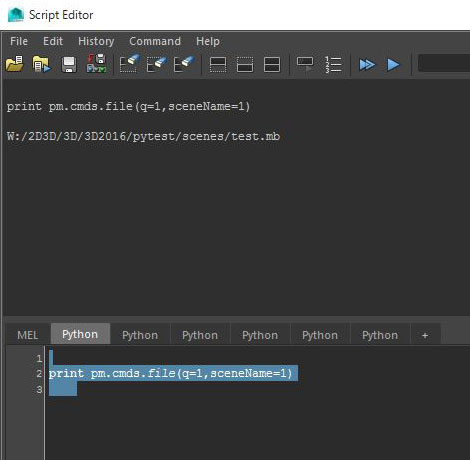This screenshot has height=460, width=470.
Task: Open the History menu
Action: [x=96, y=41]
